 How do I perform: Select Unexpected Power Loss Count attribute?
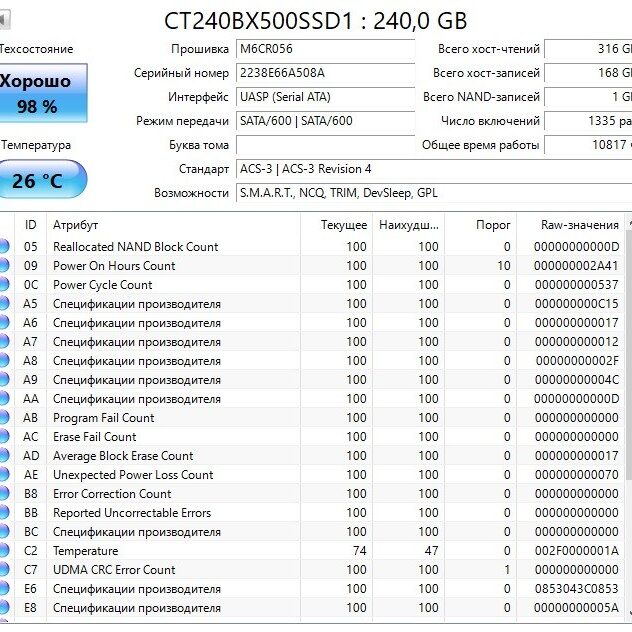(133, 474)
